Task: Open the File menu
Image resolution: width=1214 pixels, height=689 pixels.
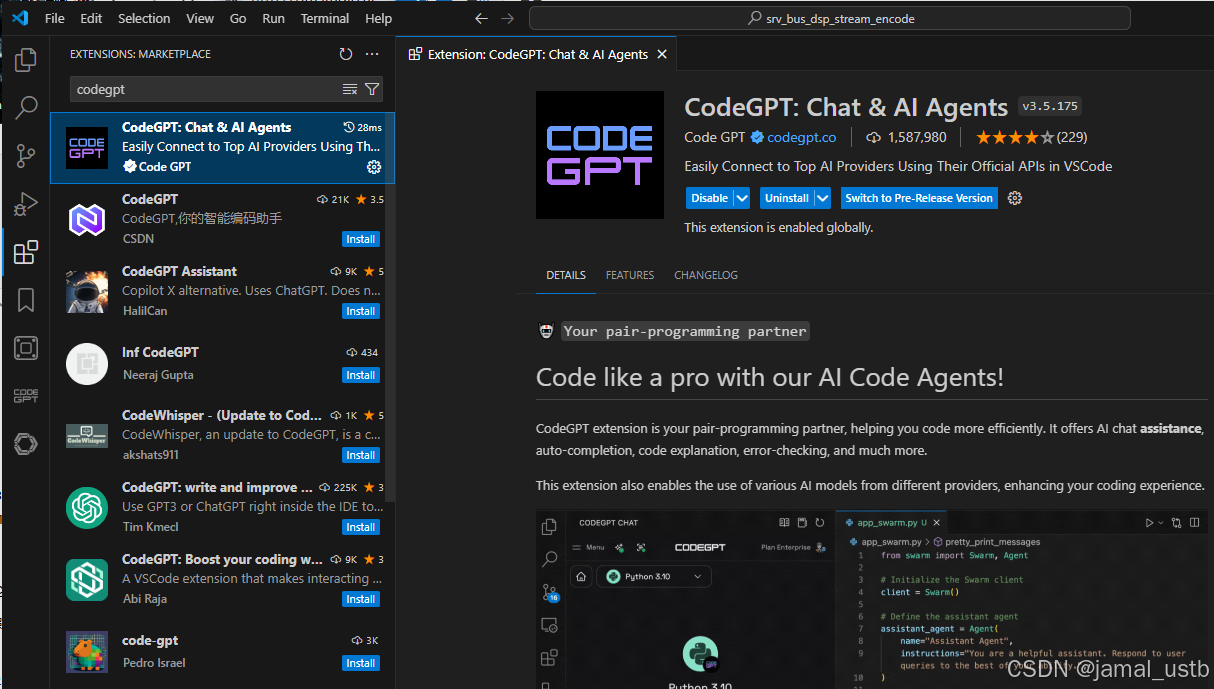Action: (55, 18)
